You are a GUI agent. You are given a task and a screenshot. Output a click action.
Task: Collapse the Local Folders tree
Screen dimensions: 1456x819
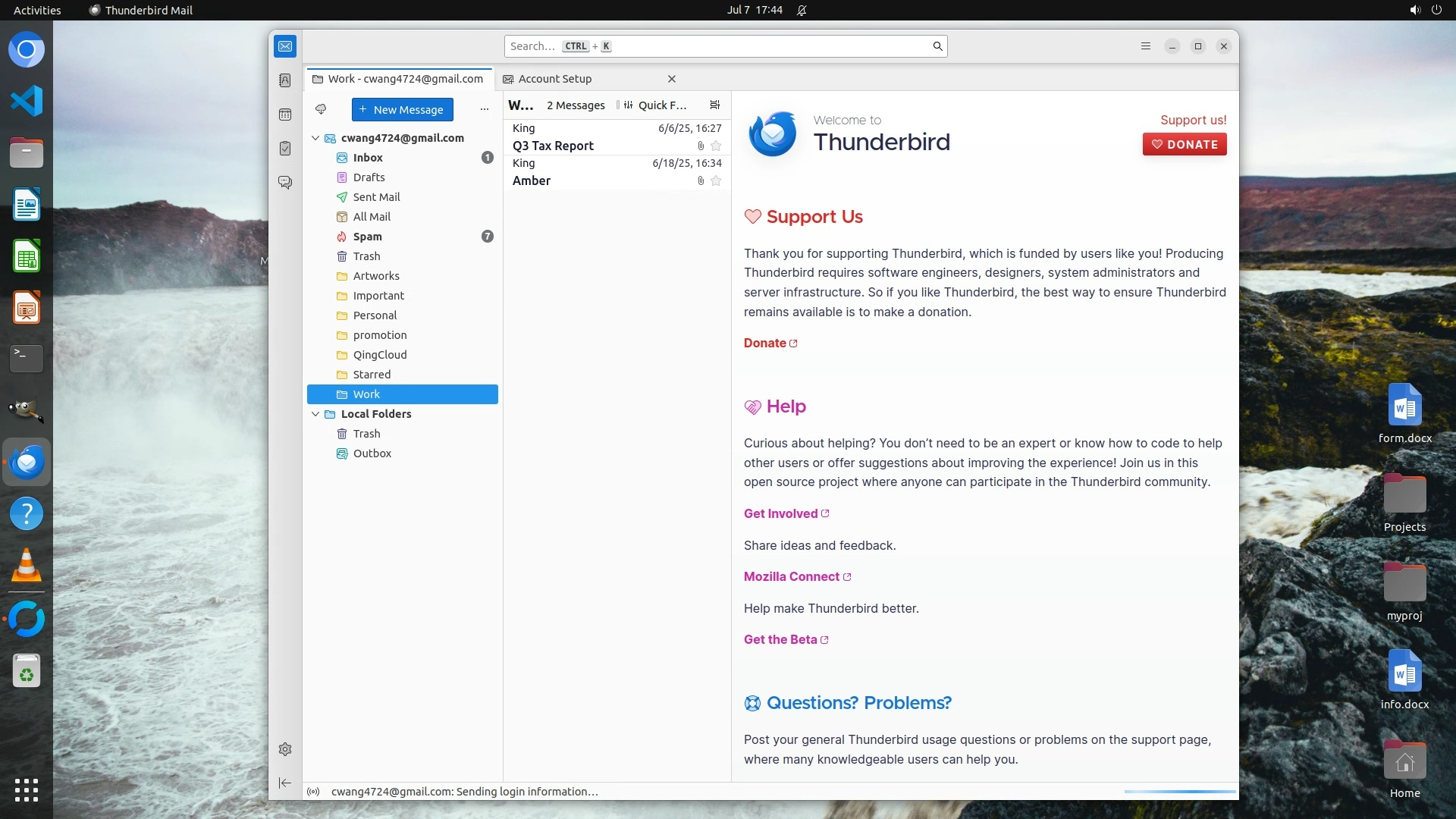click(x=315, y=414)
